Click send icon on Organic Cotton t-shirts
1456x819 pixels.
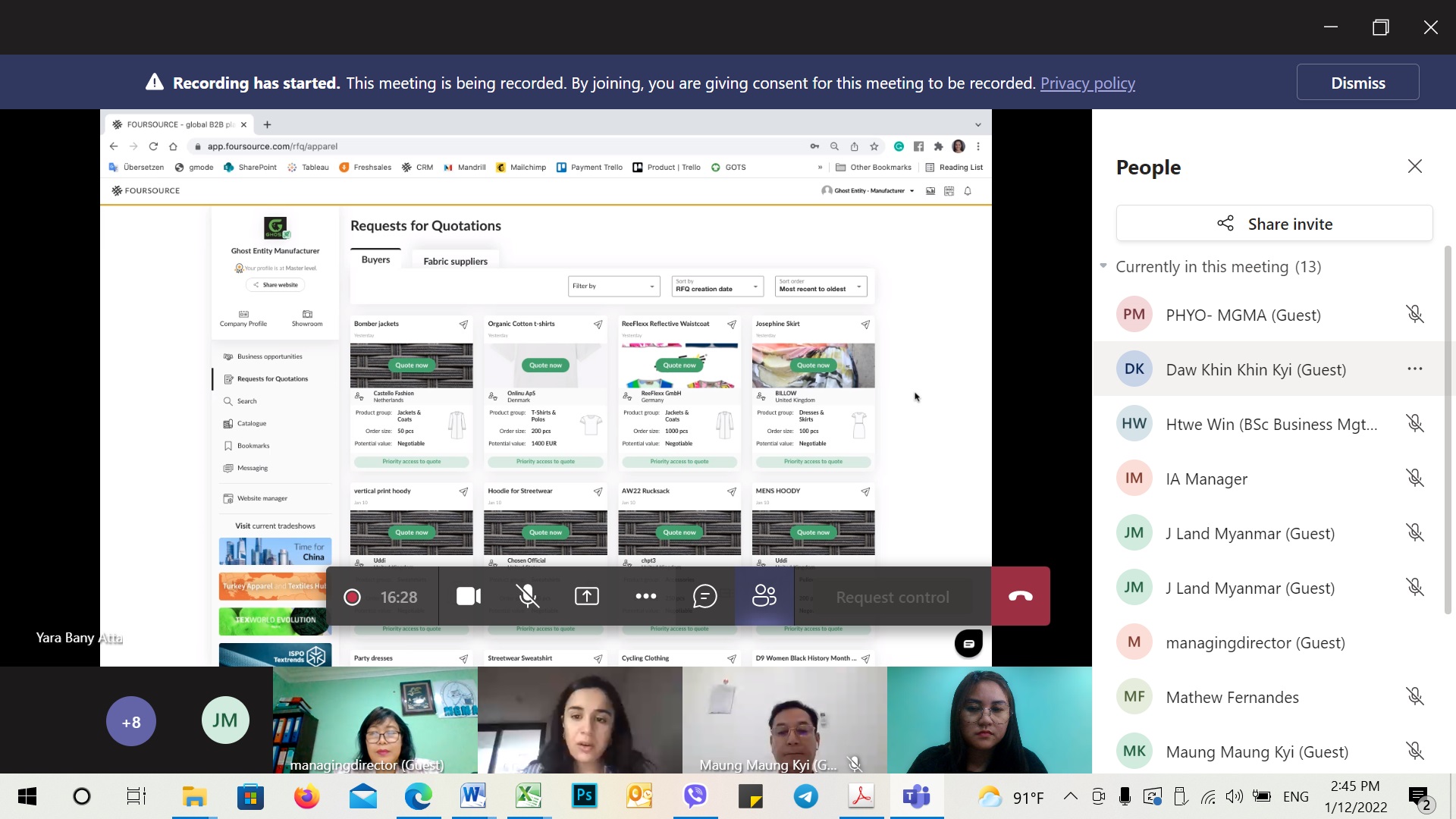pos(598,325)
